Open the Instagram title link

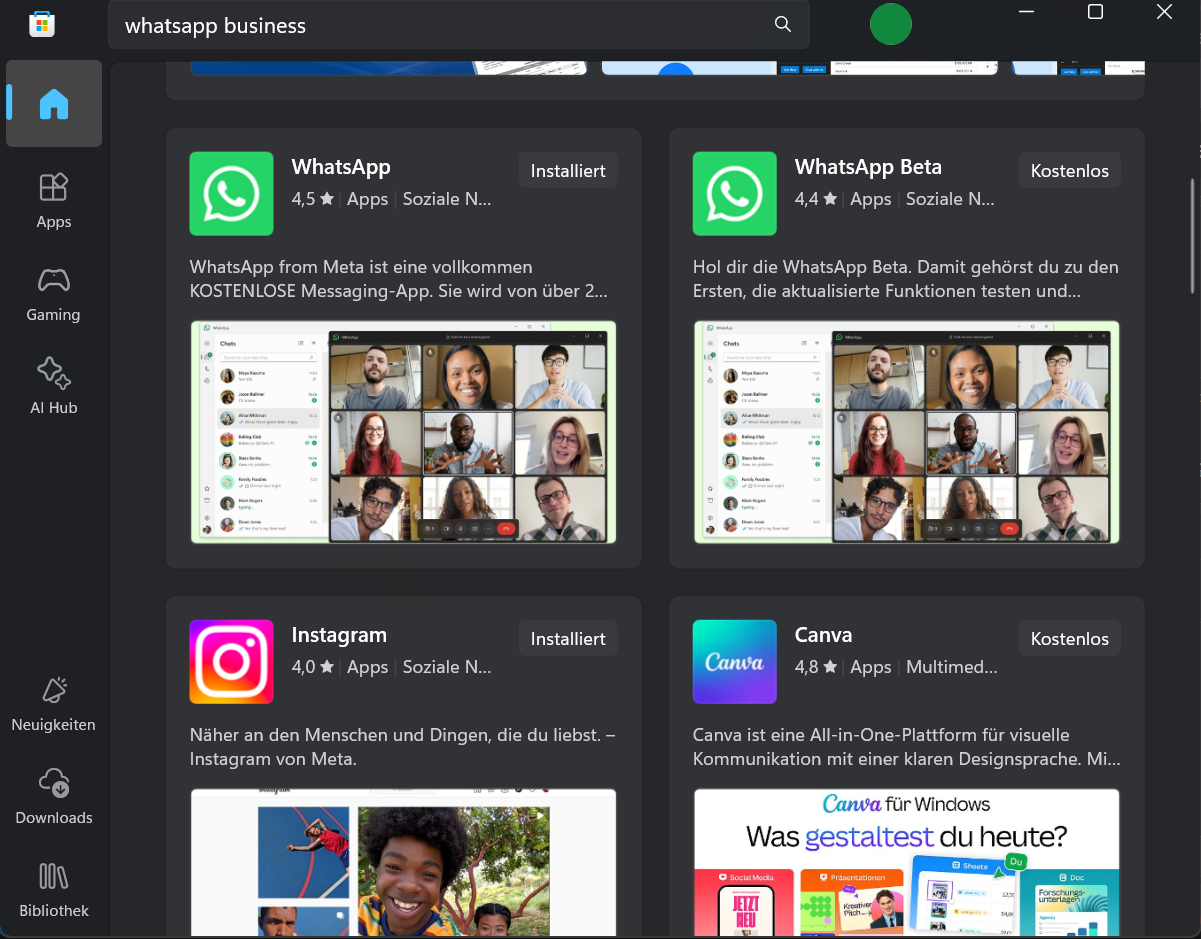tap(339, 635)
